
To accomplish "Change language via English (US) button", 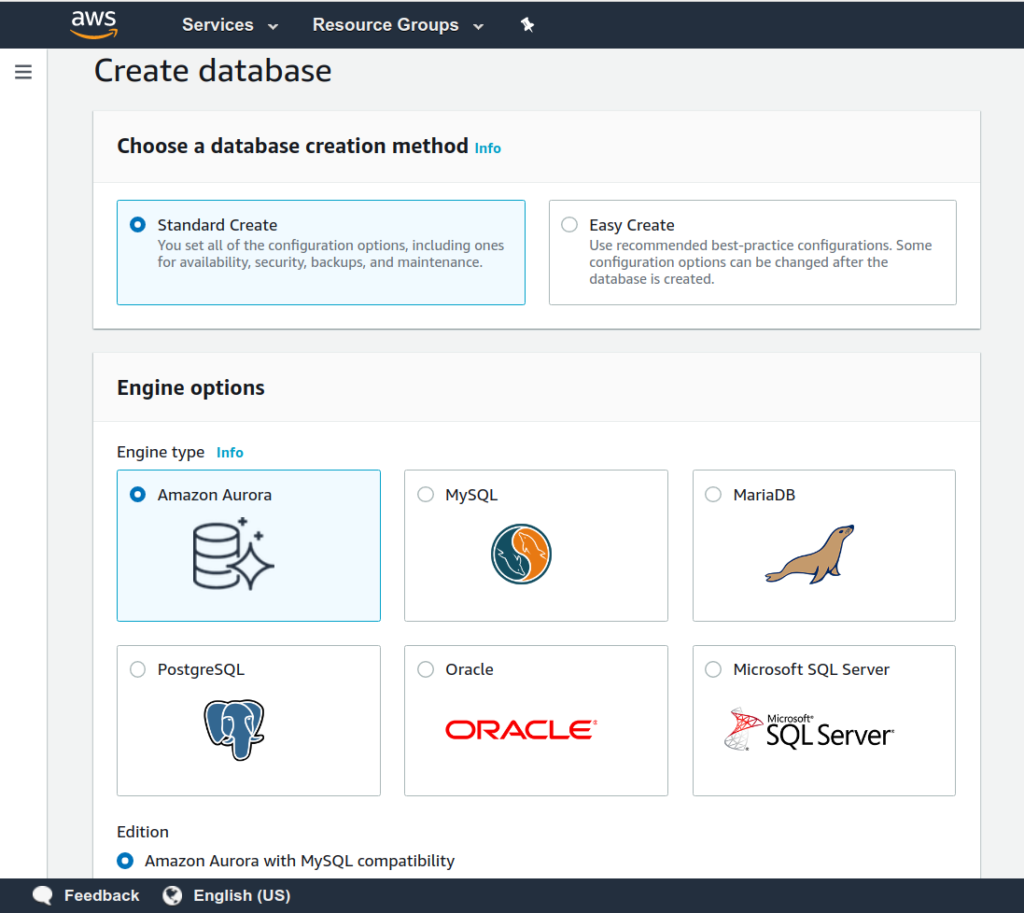I will (242, 895).
